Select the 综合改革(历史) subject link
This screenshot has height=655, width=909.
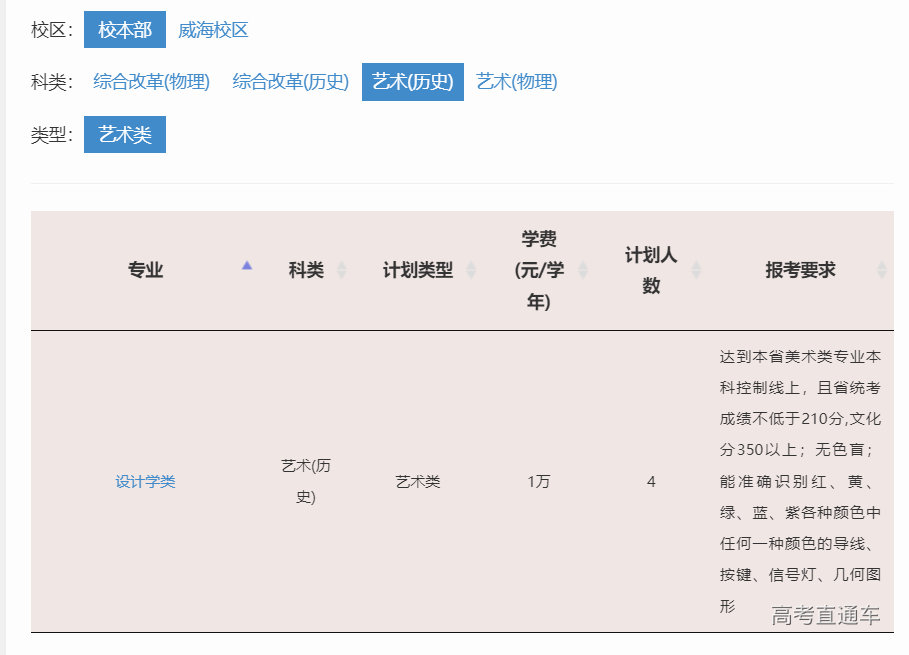tap(290, 81)
